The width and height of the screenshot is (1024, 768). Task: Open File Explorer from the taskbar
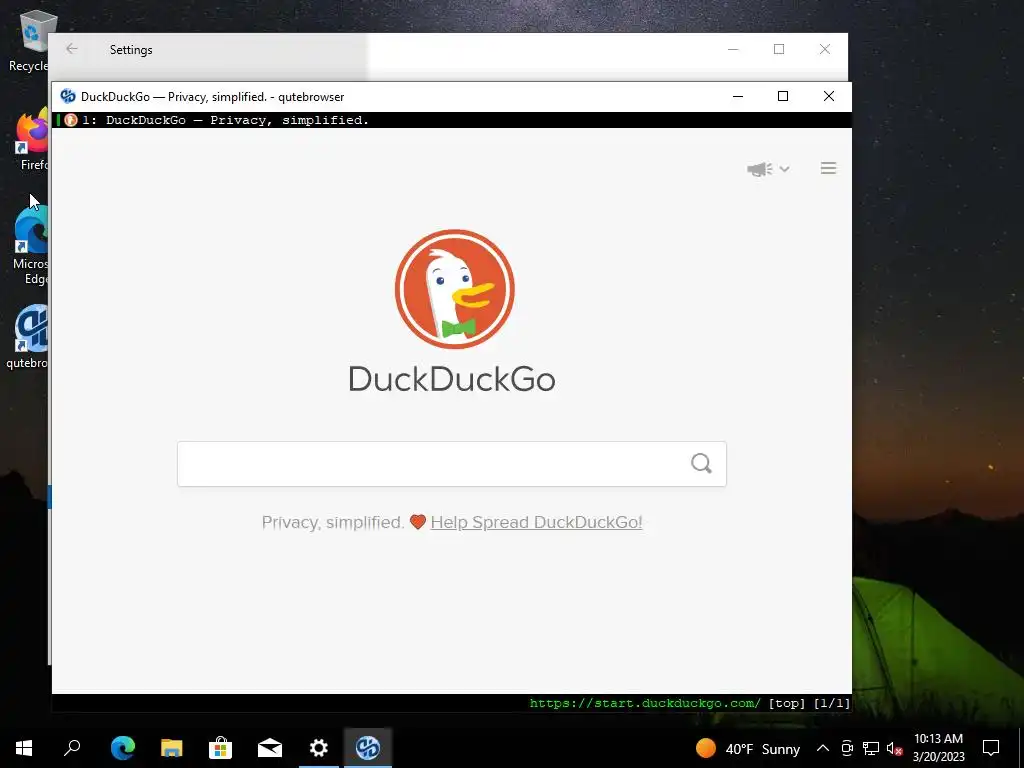[x=172, y=748]
